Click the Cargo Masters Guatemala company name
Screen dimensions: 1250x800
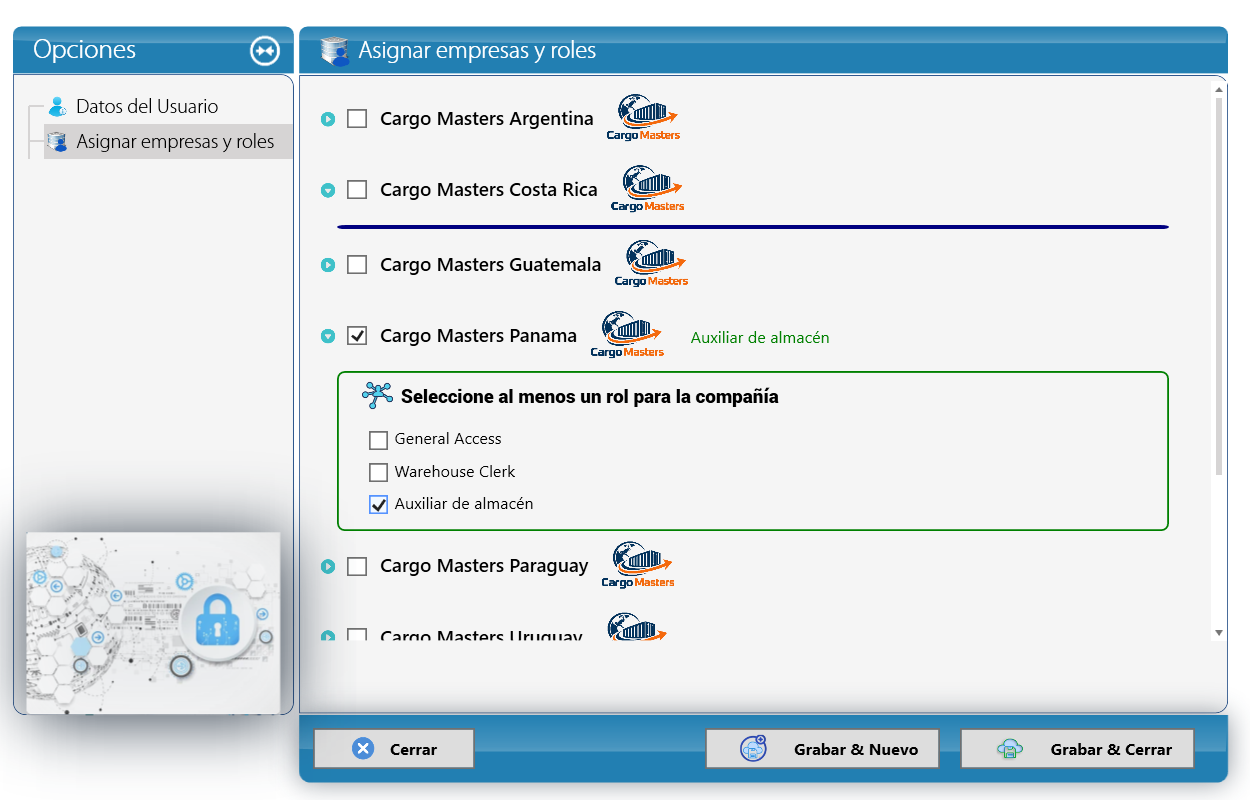pyautogui.click(x=491, y=265)
